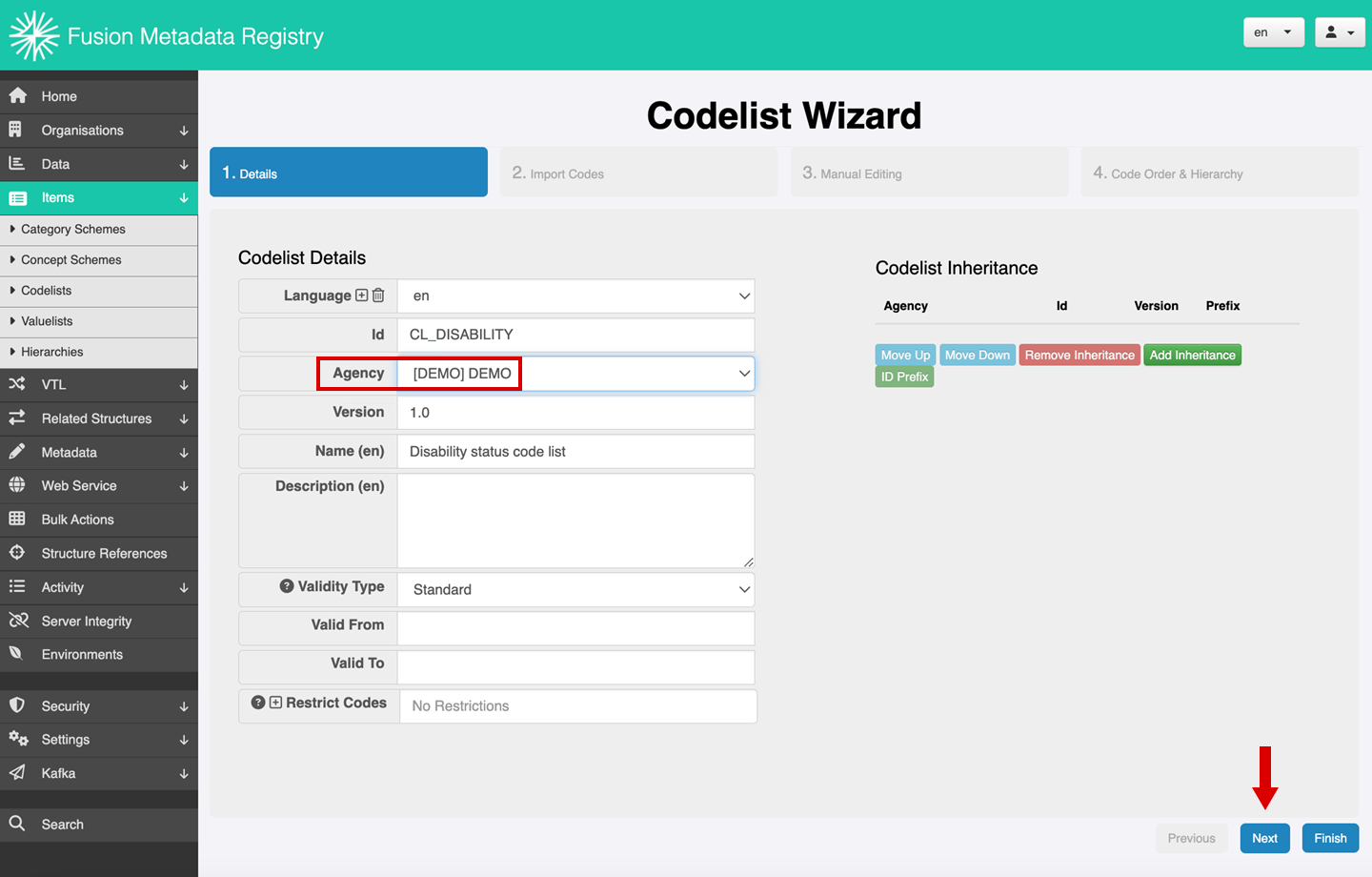Viewport: 1372px width, 877px height.
Task: Open Search from the sidebar
Action: pyautogui.click(x=62, y=825)
